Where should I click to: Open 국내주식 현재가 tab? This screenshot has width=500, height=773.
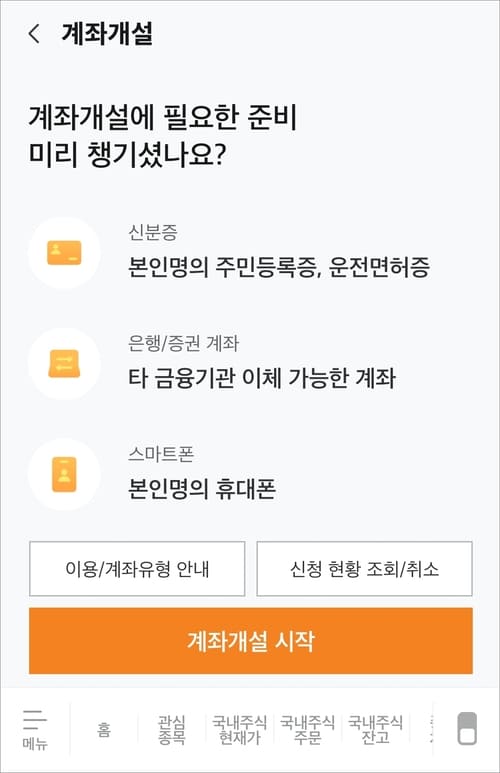[239, 730]
